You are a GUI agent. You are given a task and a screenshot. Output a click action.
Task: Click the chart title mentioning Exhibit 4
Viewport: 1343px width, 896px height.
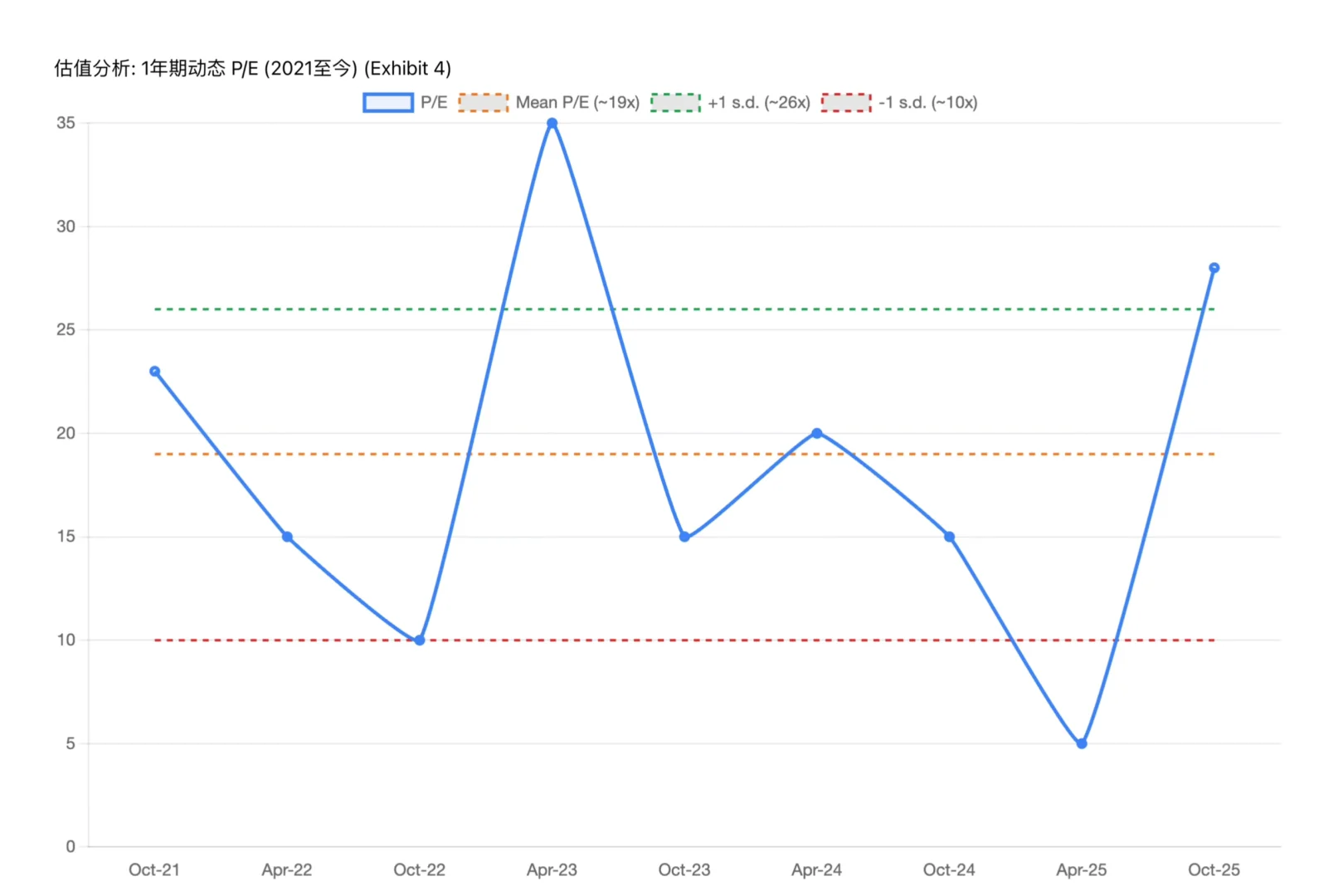tap(253, 68)
